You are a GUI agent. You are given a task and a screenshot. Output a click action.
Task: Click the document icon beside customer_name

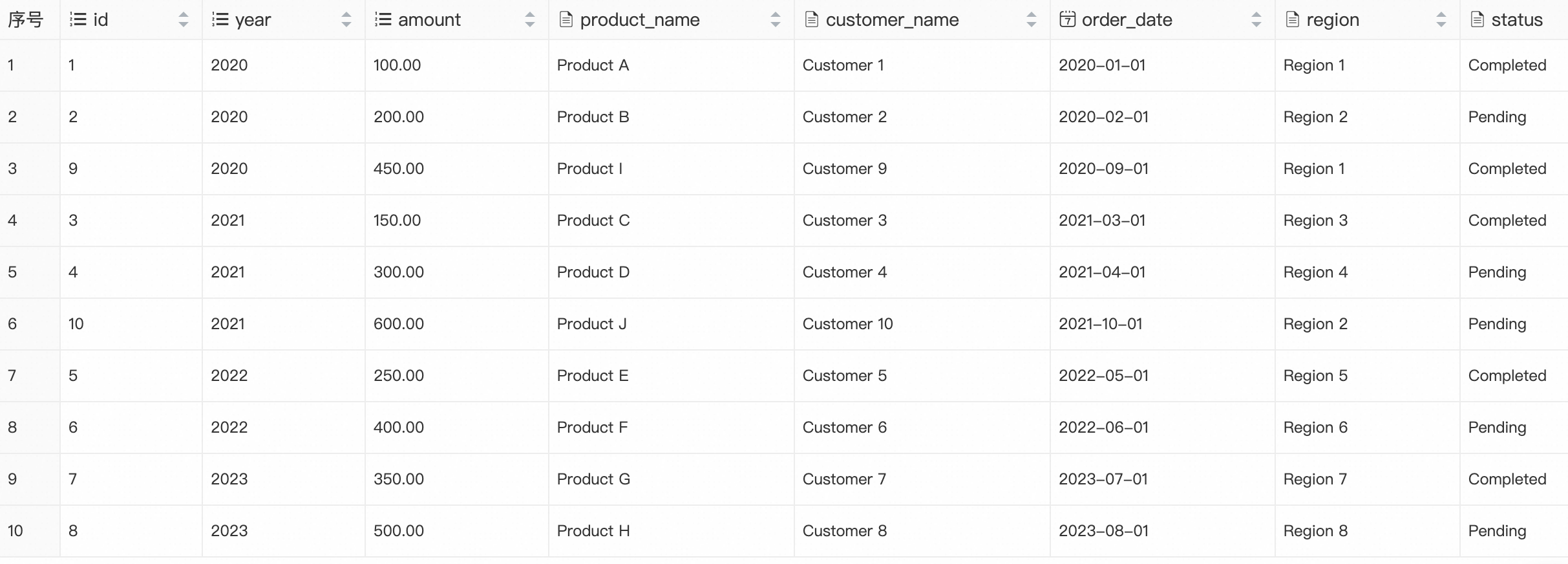812,19
